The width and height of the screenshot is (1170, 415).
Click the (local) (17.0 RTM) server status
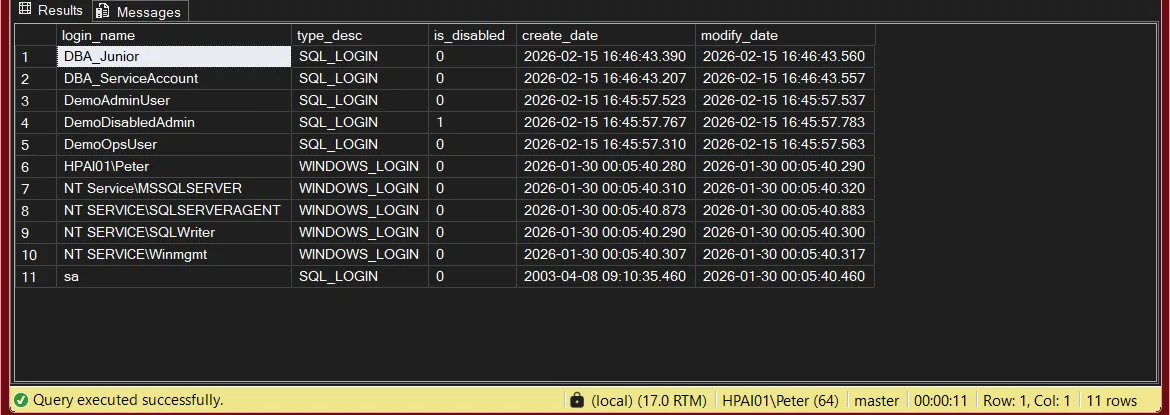tap(648, 401)
